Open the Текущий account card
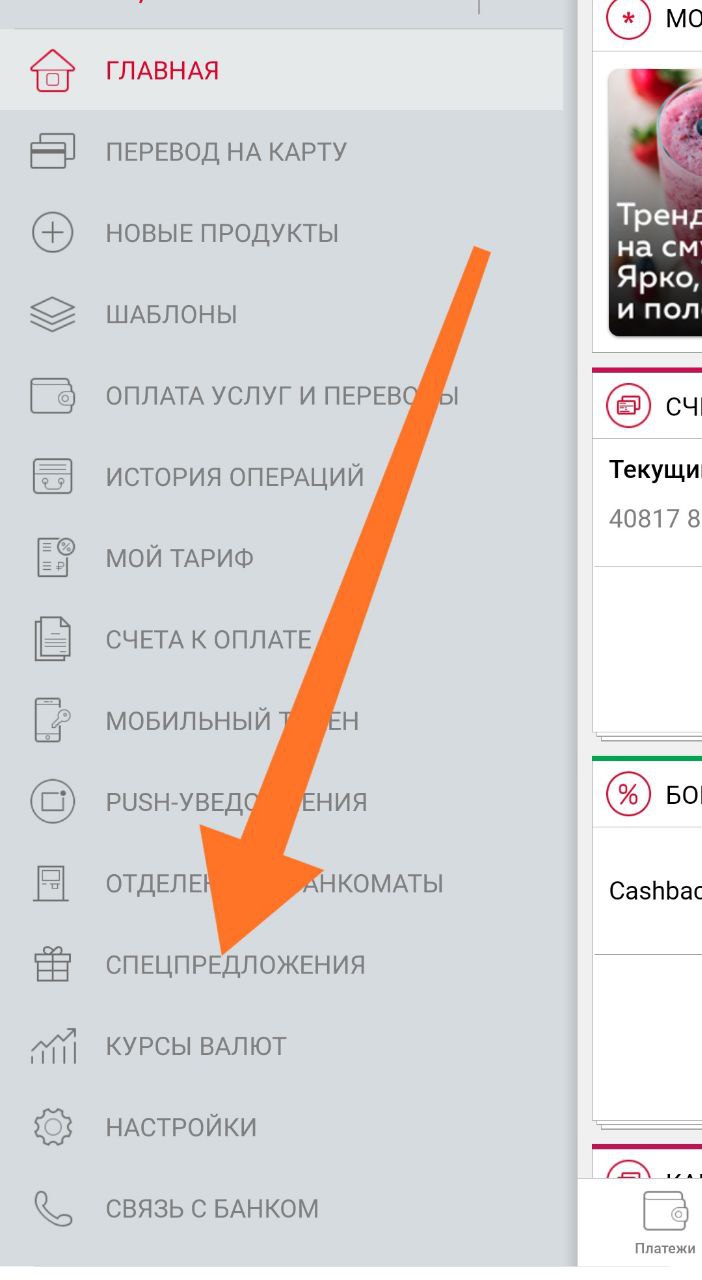 coord(648,500)
